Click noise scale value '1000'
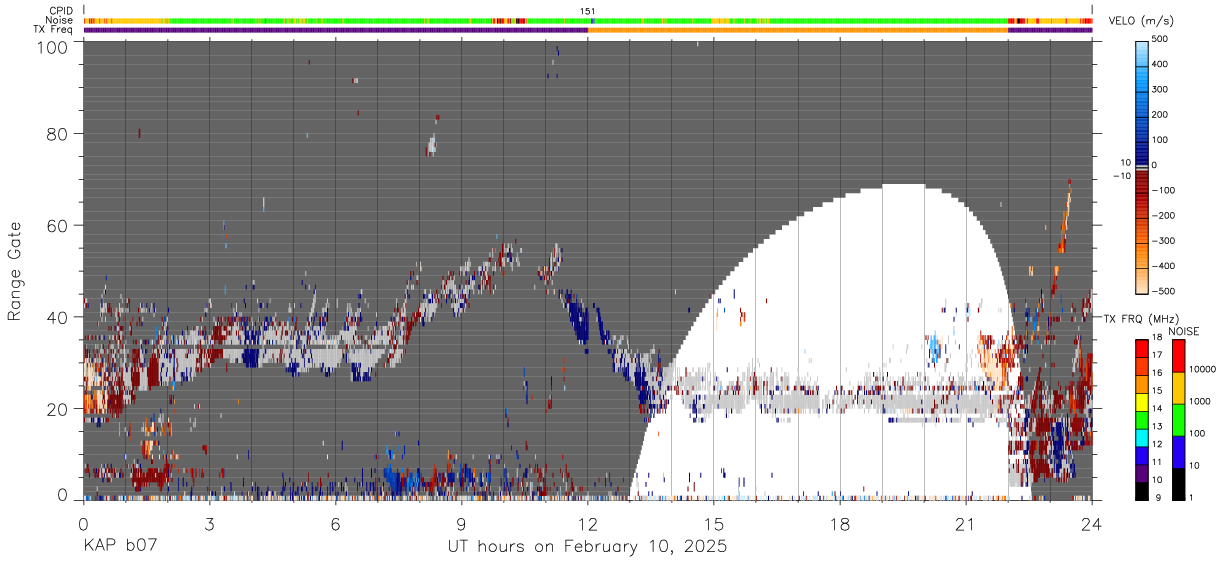 pyautogui.click(x=1202, y=401)
